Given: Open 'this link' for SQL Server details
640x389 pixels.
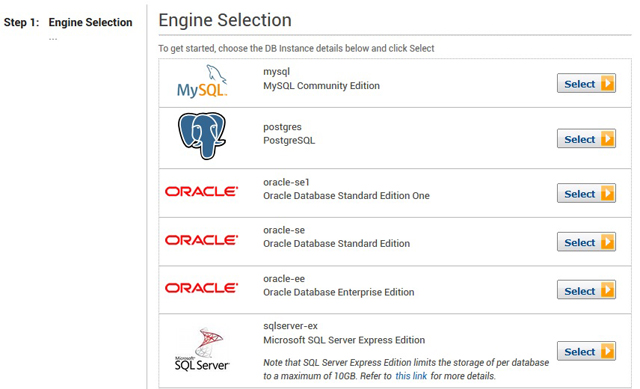Looking at the screenshot, I should click(x=411, y=376).
